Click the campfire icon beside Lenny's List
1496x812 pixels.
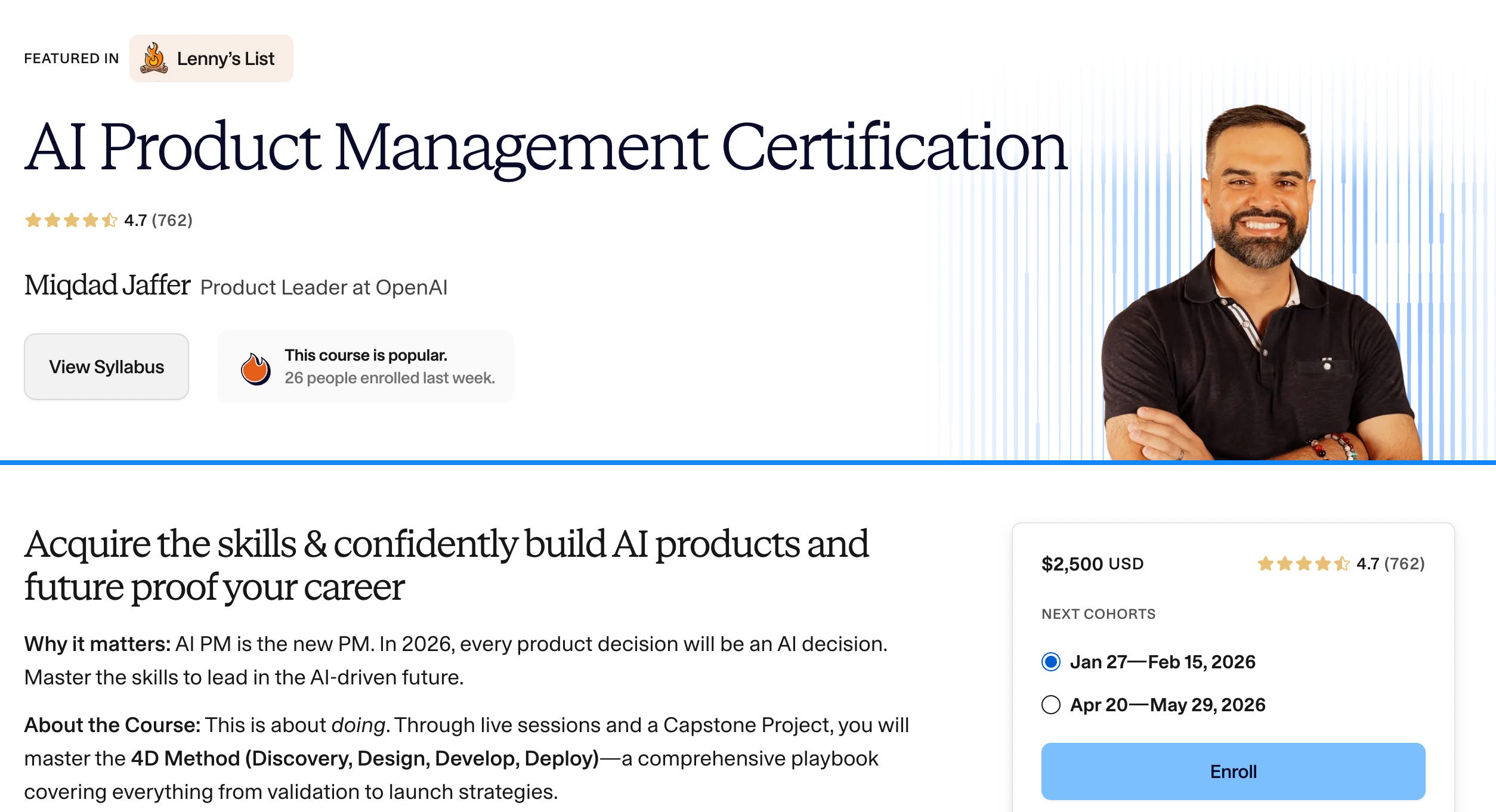click(x=154, y=58)
